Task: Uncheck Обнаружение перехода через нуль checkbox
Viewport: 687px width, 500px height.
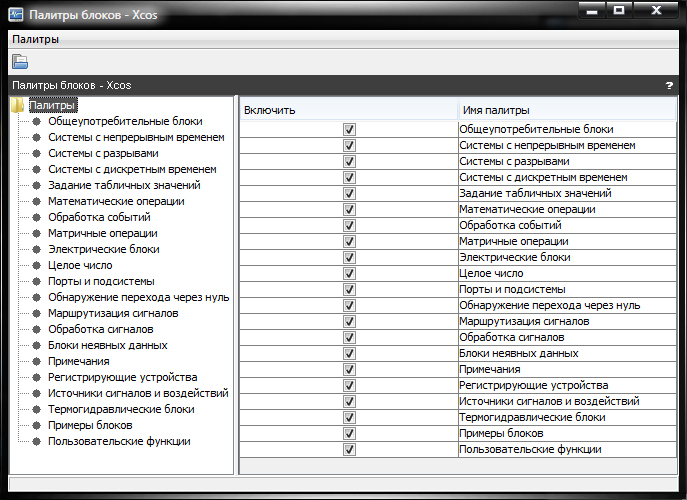Action: pos(349,305)
